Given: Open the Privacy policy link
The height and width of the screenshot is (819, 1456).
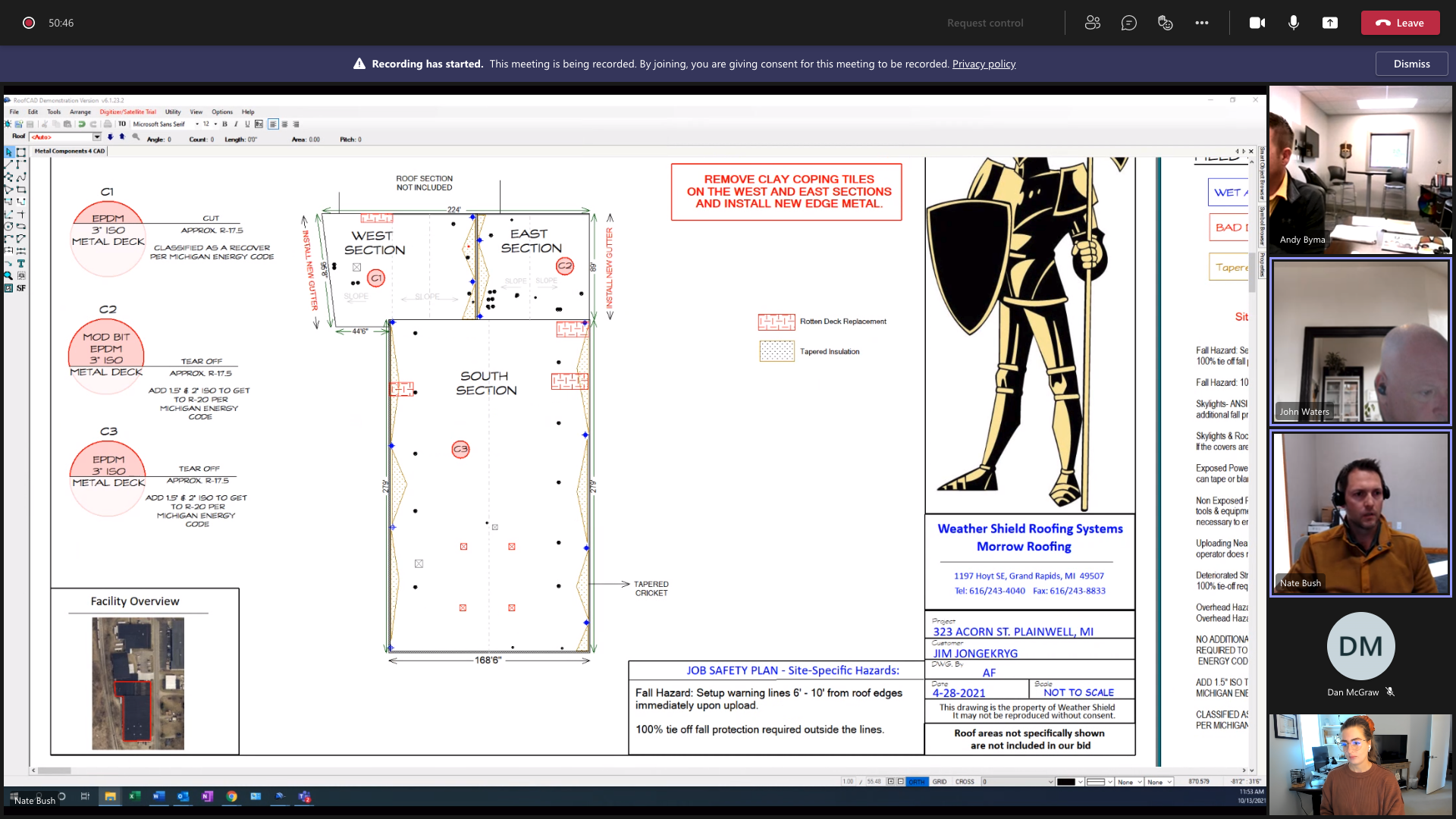Looking at the screenshot, I should pos(984,64).
